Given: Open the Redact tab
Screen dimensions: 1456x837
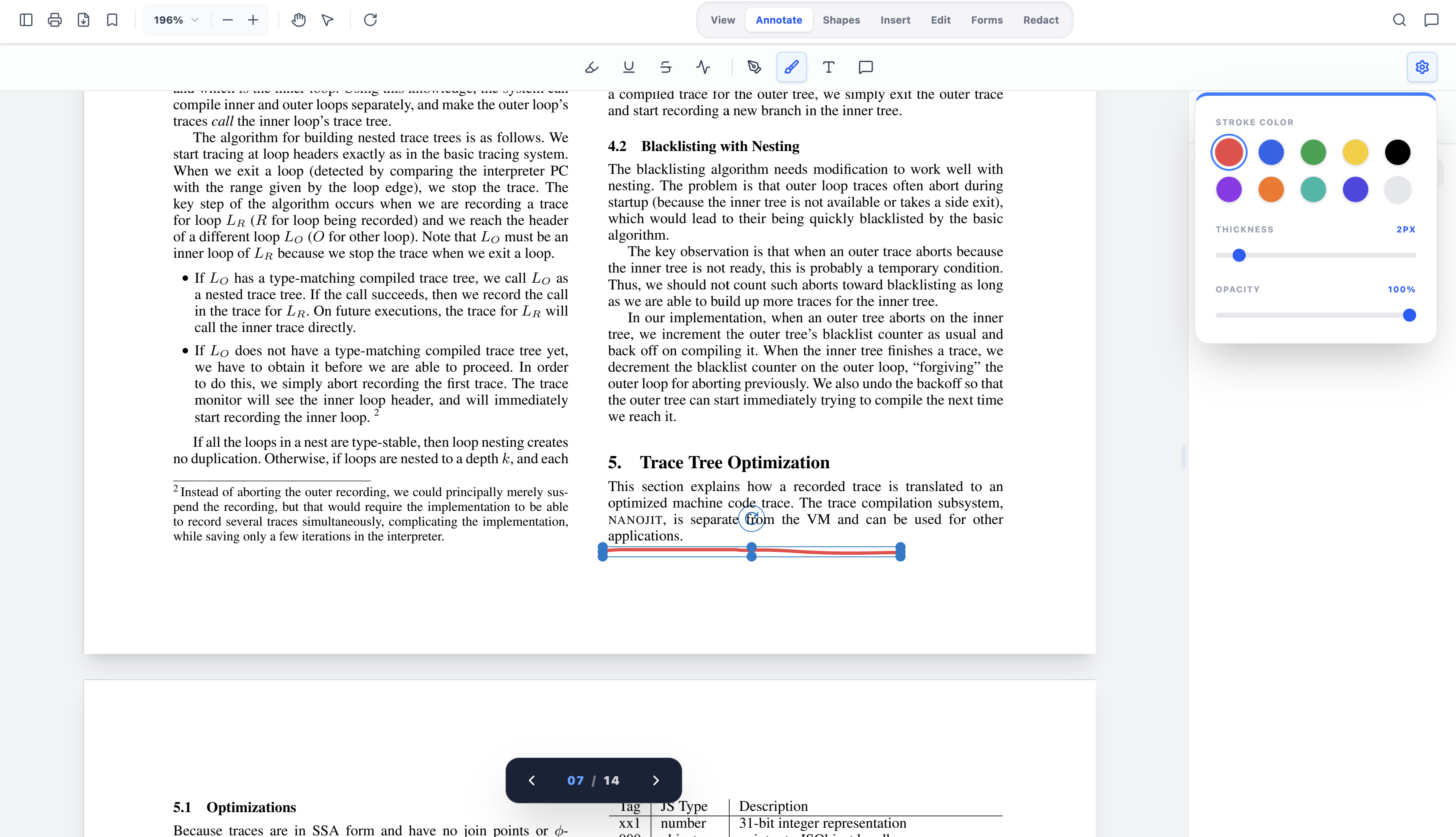Looking at the screenshot, I should click(1041, 20).
